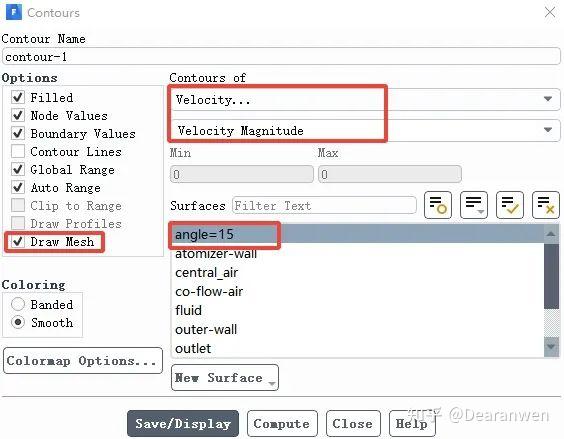Toggle the Draw Mesh checkbox
The width and height of the screenshot is (564, 439).
click(x=18, y=241)
